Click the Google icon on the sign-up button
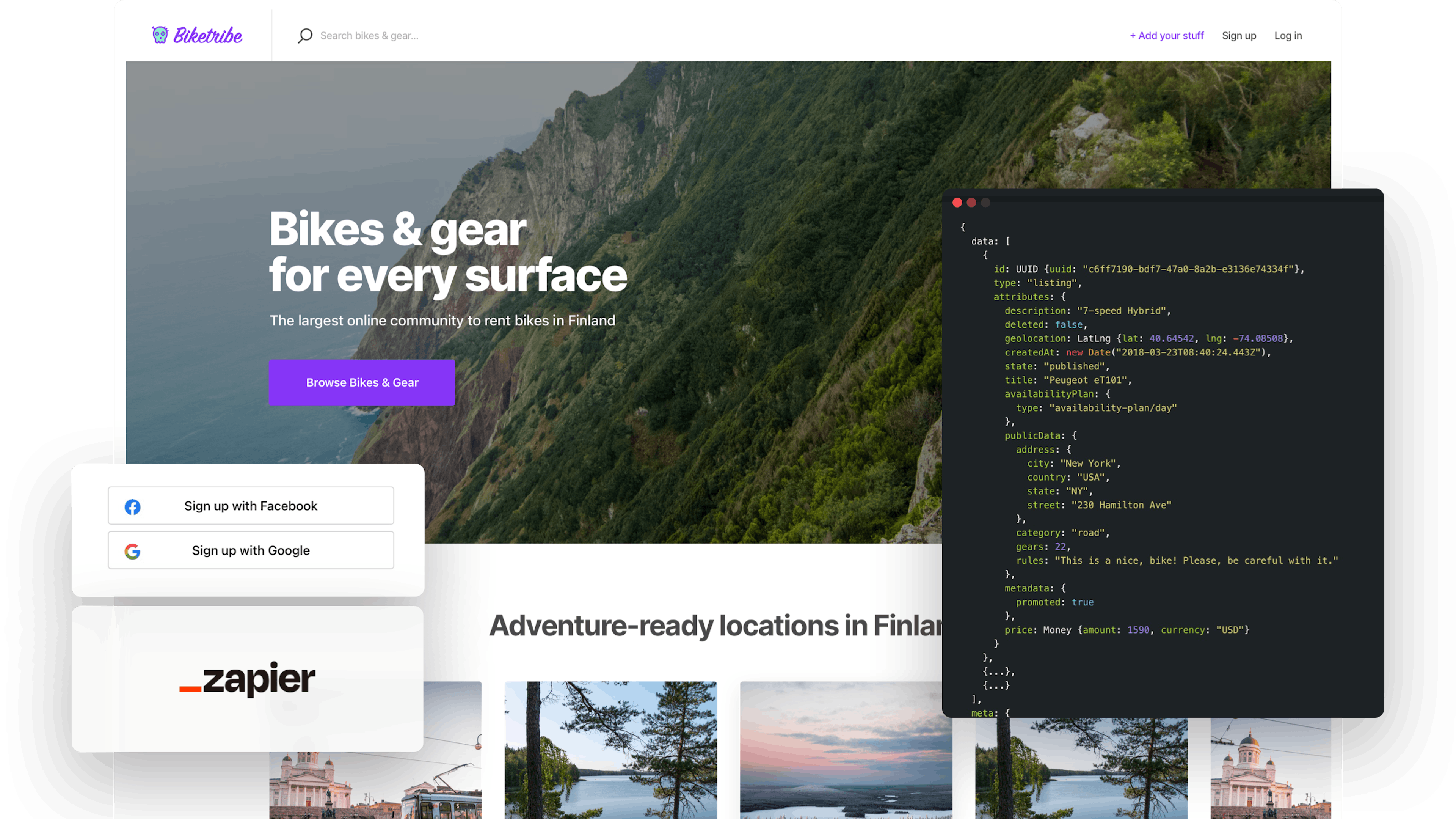The image size is (1456, 819). (133, 550)
